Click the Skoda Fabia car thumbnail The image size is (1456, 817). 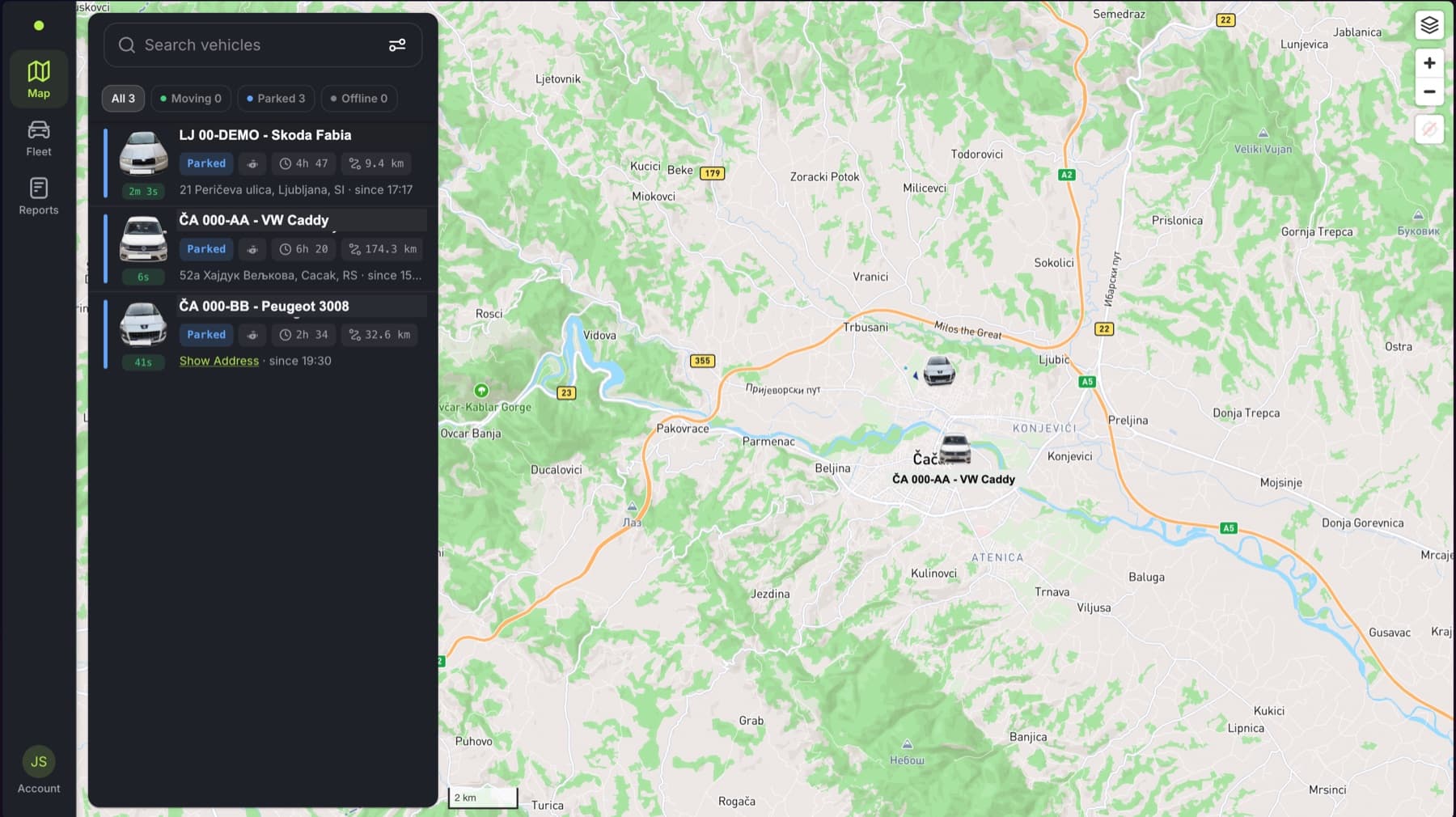pyautogui.click(x=143, y=153)
